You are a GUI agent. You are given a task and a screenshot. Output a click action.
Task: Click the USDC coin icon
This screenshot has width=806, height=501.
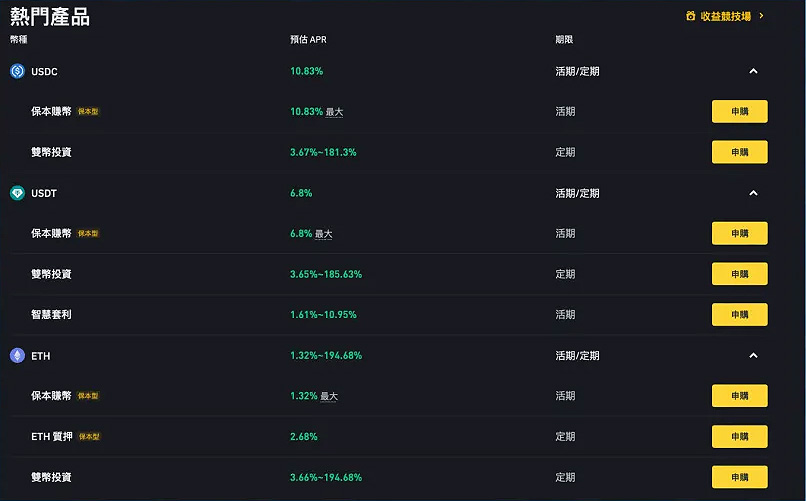(x=17, y=71)
